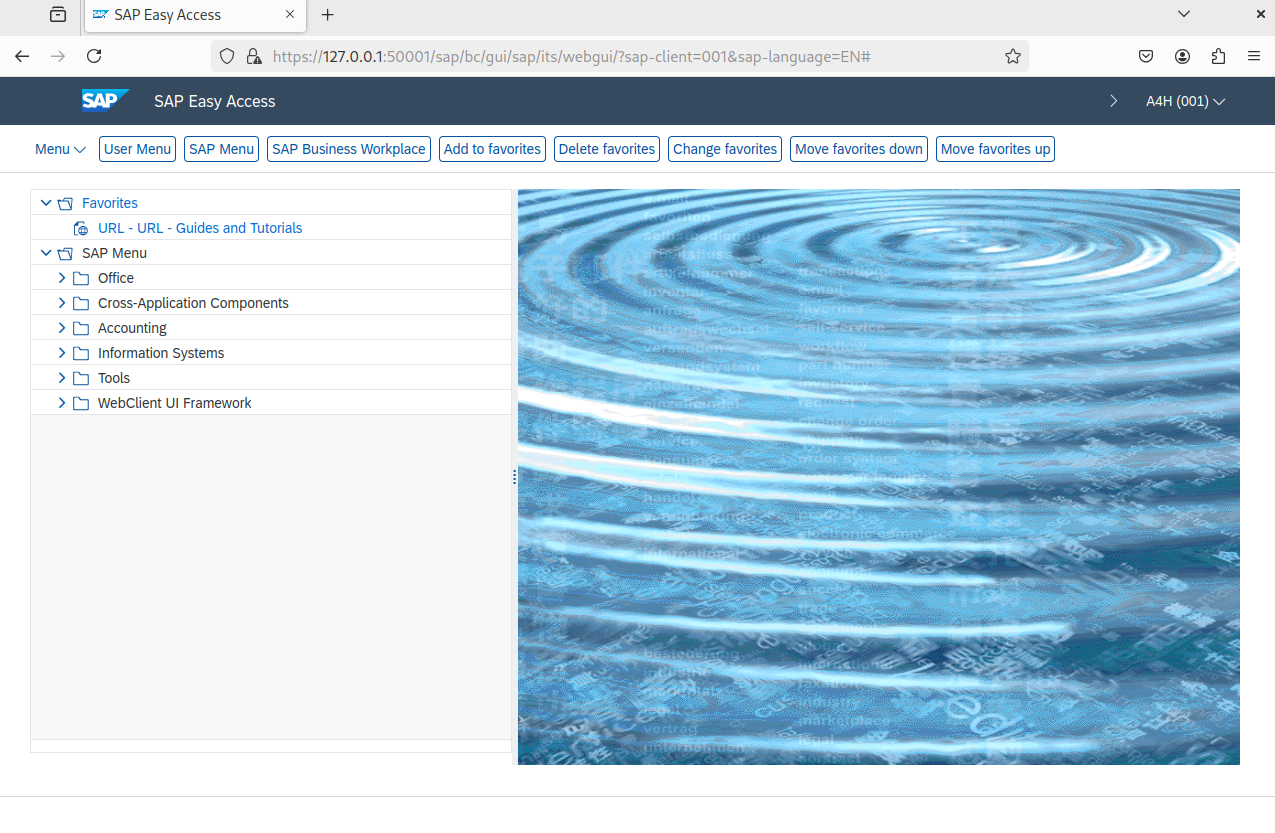
Task: Click Add to favorites
Action: [492, 149]
